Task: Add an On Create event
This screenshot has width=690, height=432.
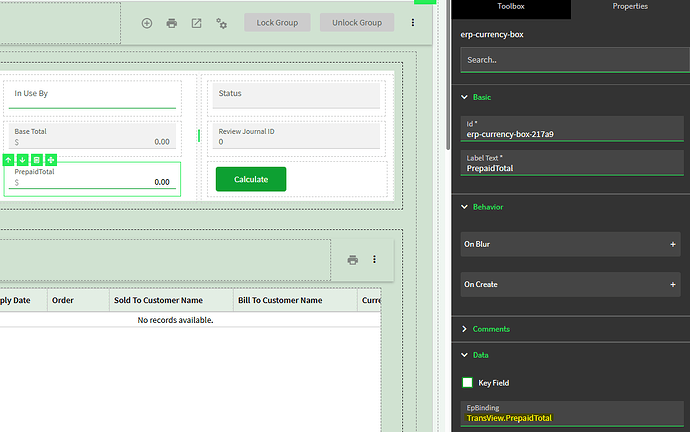Action: pos(672,285)
